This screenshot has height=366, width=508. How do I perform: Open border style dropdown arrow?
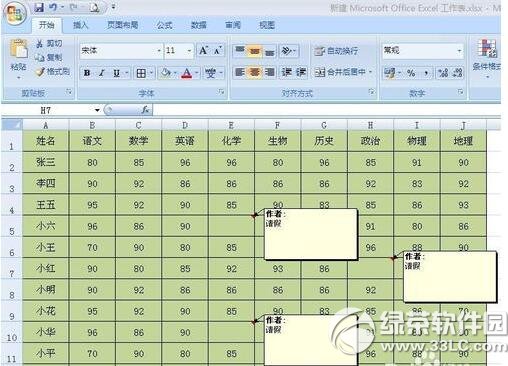[x=151, y=73]
